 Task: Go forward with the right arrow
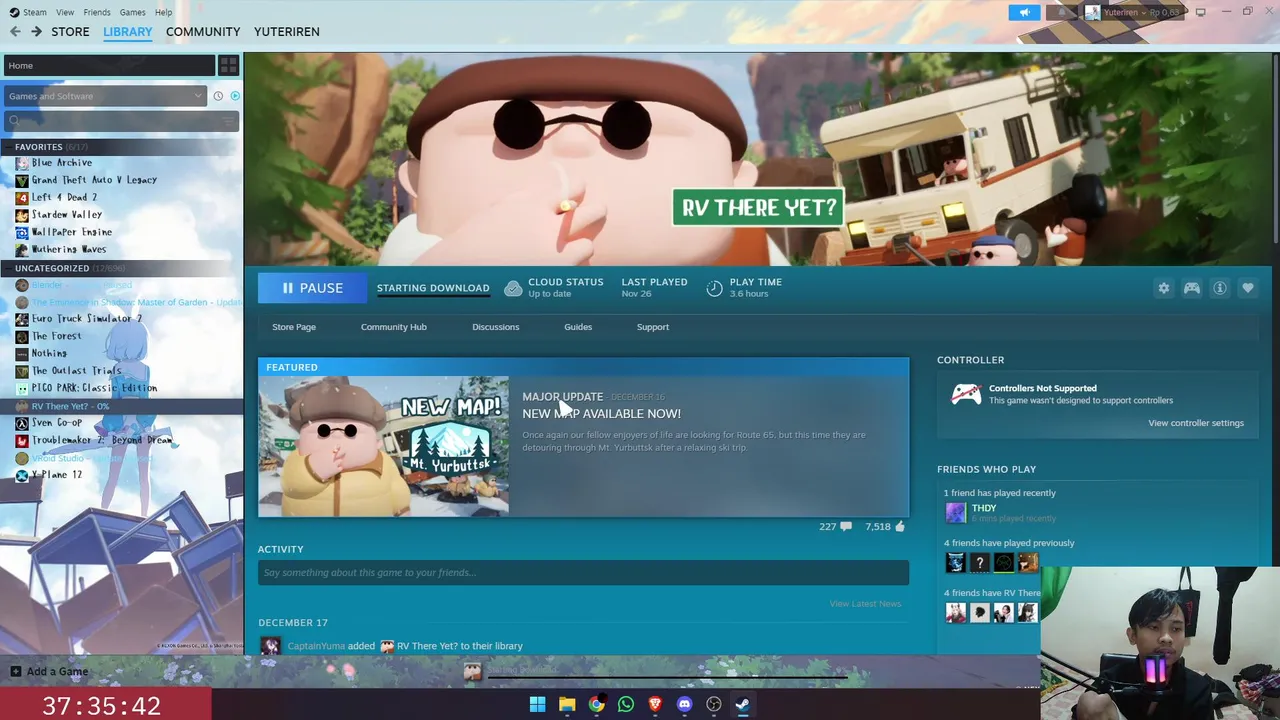click(36, 32)
